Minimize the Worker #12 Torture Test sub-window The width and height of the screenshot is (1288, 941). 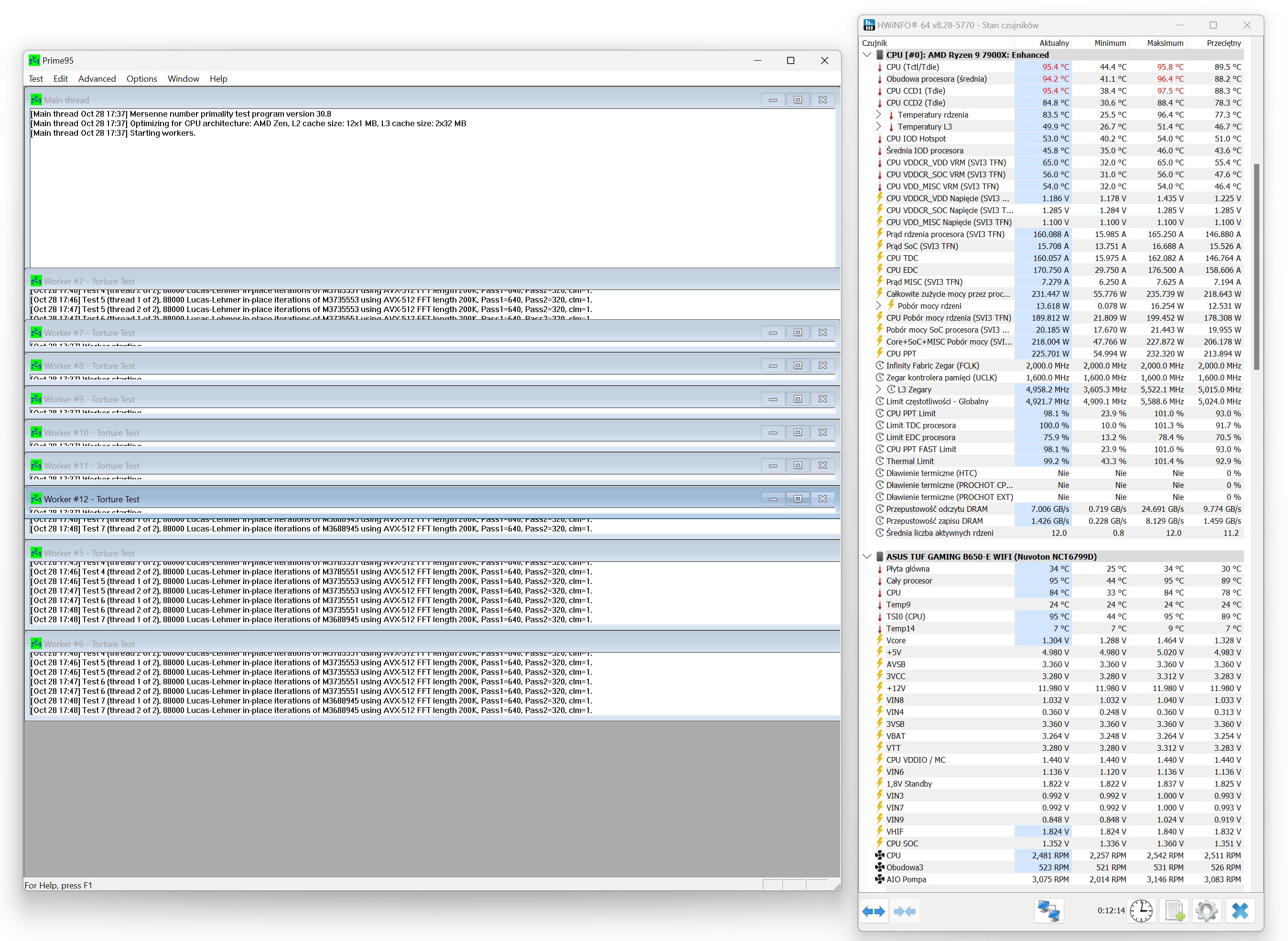pos(772,499)
